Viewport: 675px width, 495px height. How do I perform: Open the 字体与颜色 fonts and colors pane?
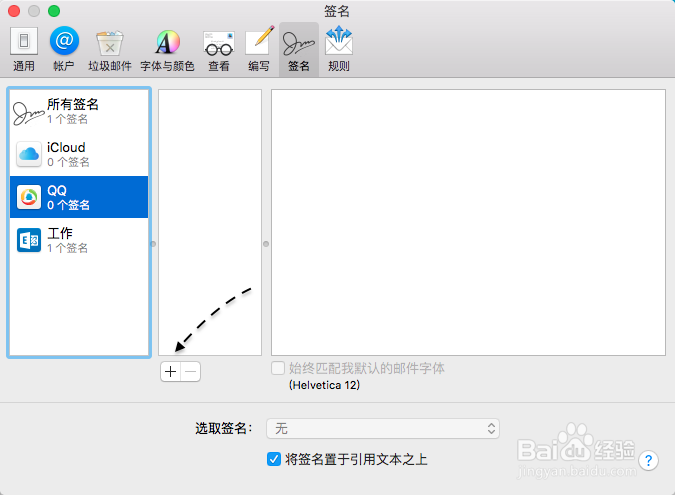(167, 50)
